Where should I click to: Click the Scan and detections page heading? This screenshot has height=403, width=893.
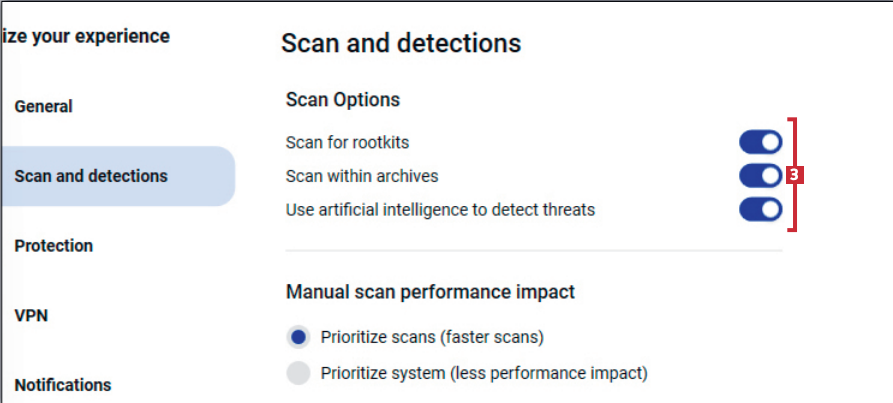[401, 44]
